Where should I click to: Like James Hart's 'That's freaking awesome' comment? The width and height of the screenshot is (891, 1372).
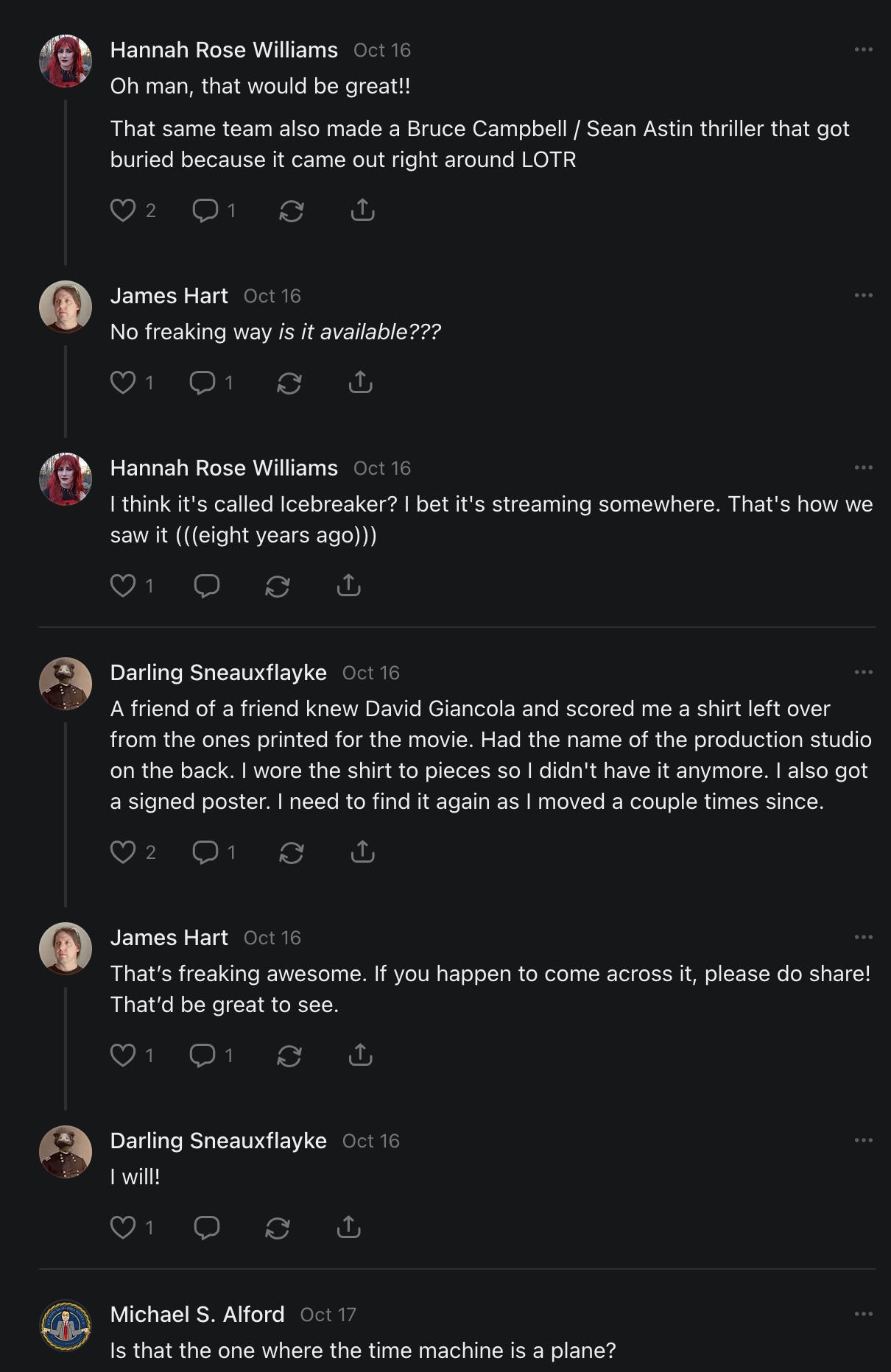pos(123,1055)
